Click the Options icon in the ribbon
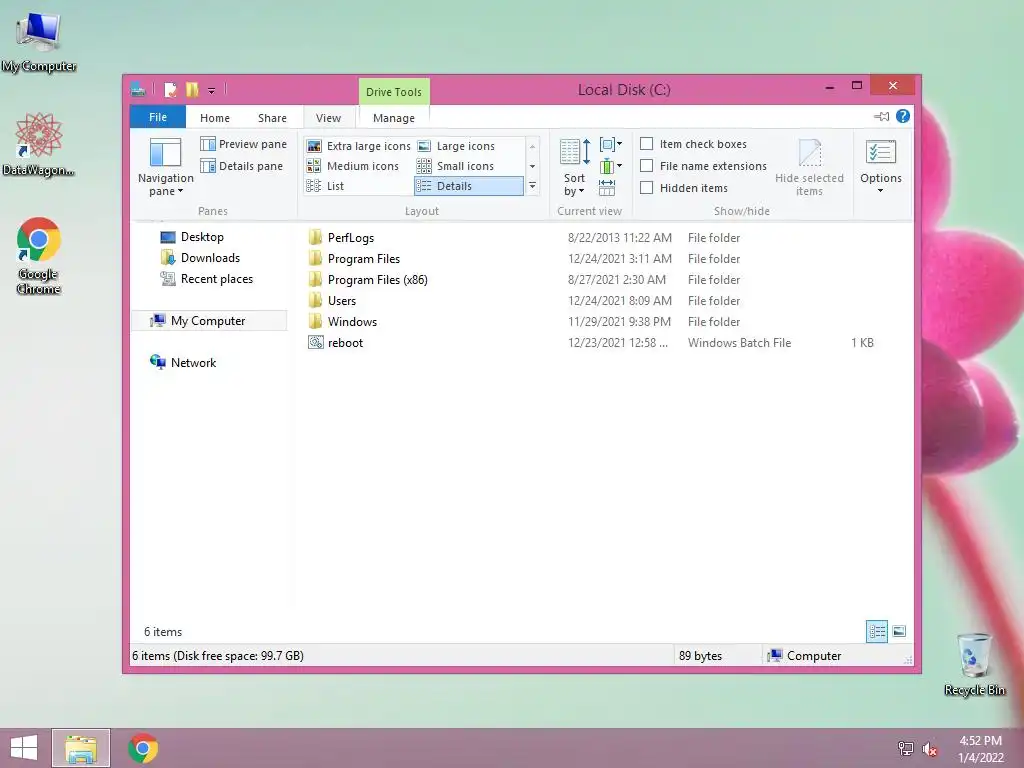 coord(880,153)
